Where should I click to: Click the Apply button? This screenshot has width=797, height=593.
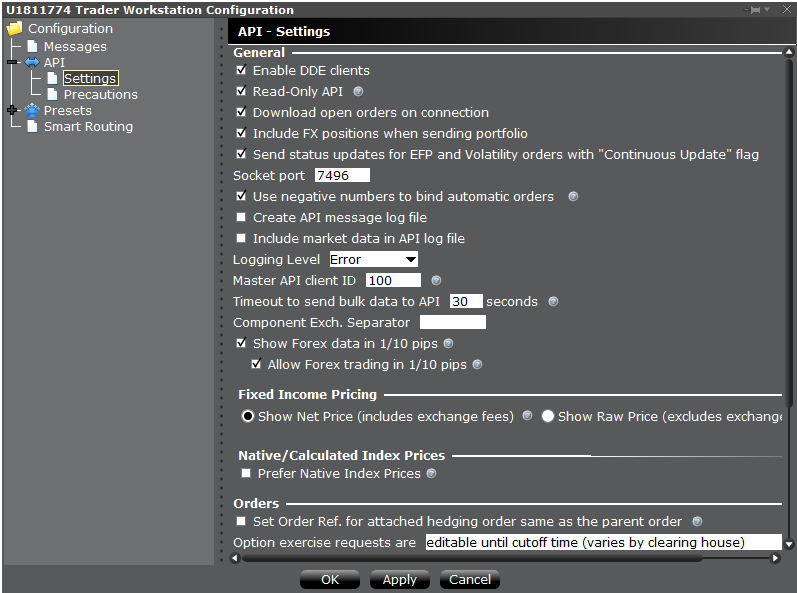point(400,579)
